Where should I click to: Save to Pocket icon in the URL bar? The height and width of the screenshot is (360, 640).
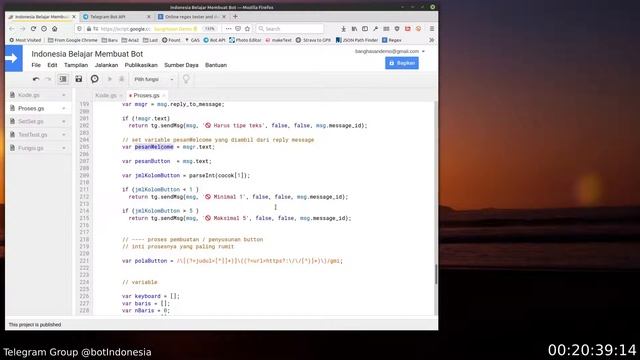point(238,29)
